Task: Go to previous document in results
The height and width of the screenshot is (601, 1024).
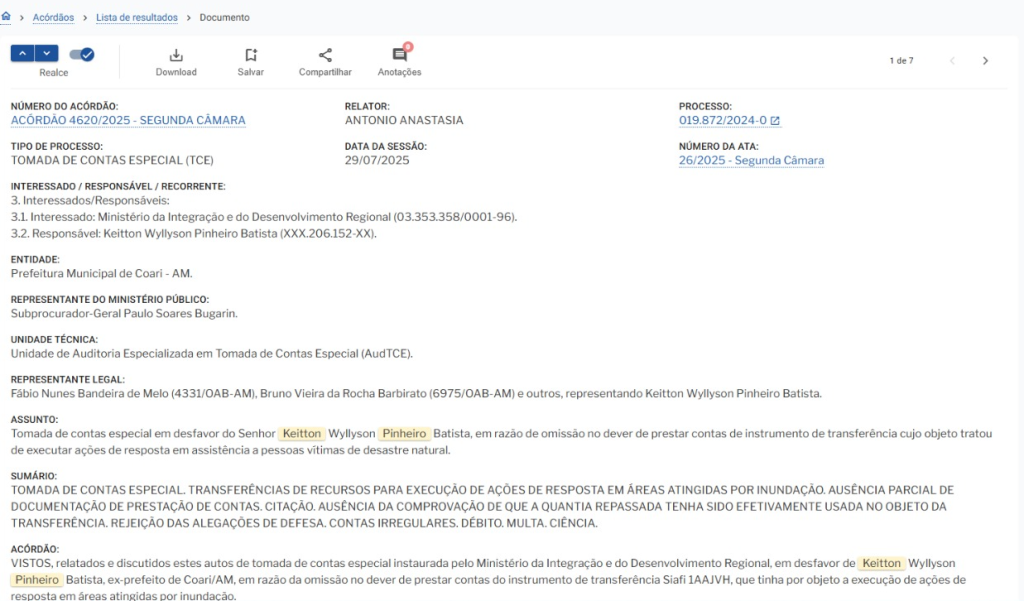Action: click(952, 61)
